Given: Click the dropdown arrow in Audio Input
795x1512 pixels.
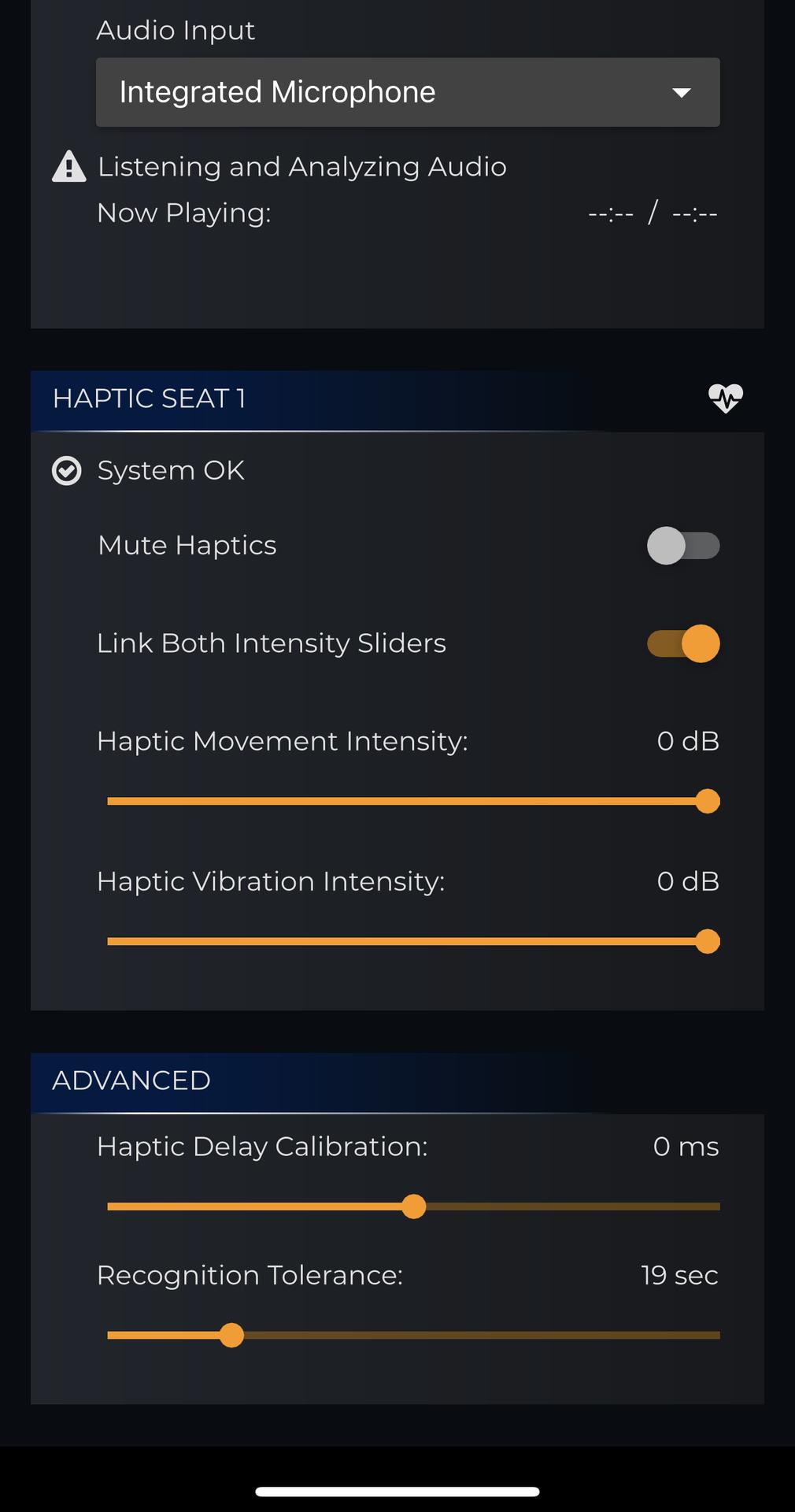Looking at the screenshot, I should pos(682,93).
